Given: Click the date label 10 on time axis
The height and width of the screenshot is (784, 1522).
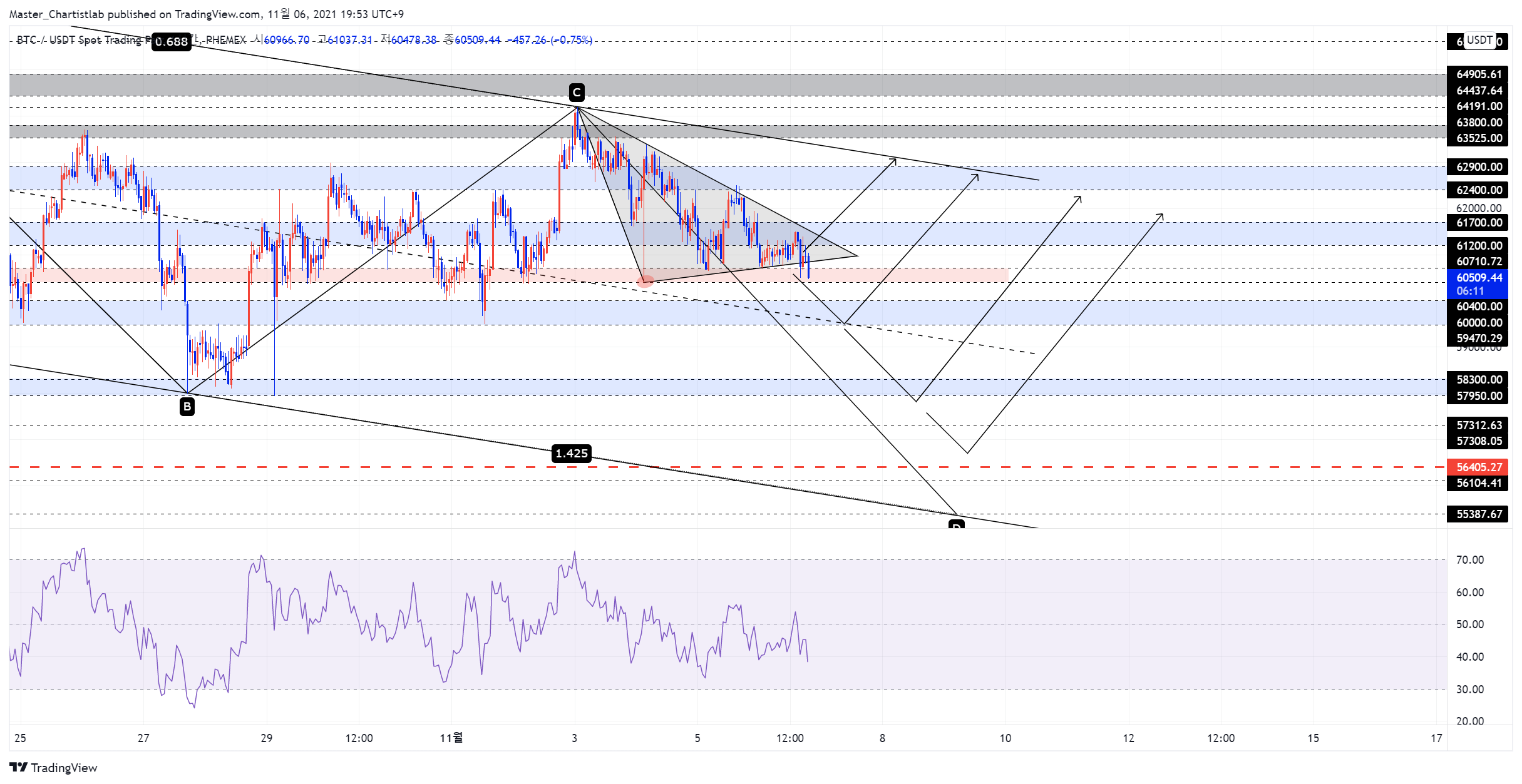Looking at the screenshot, I should click(1005, 738).
